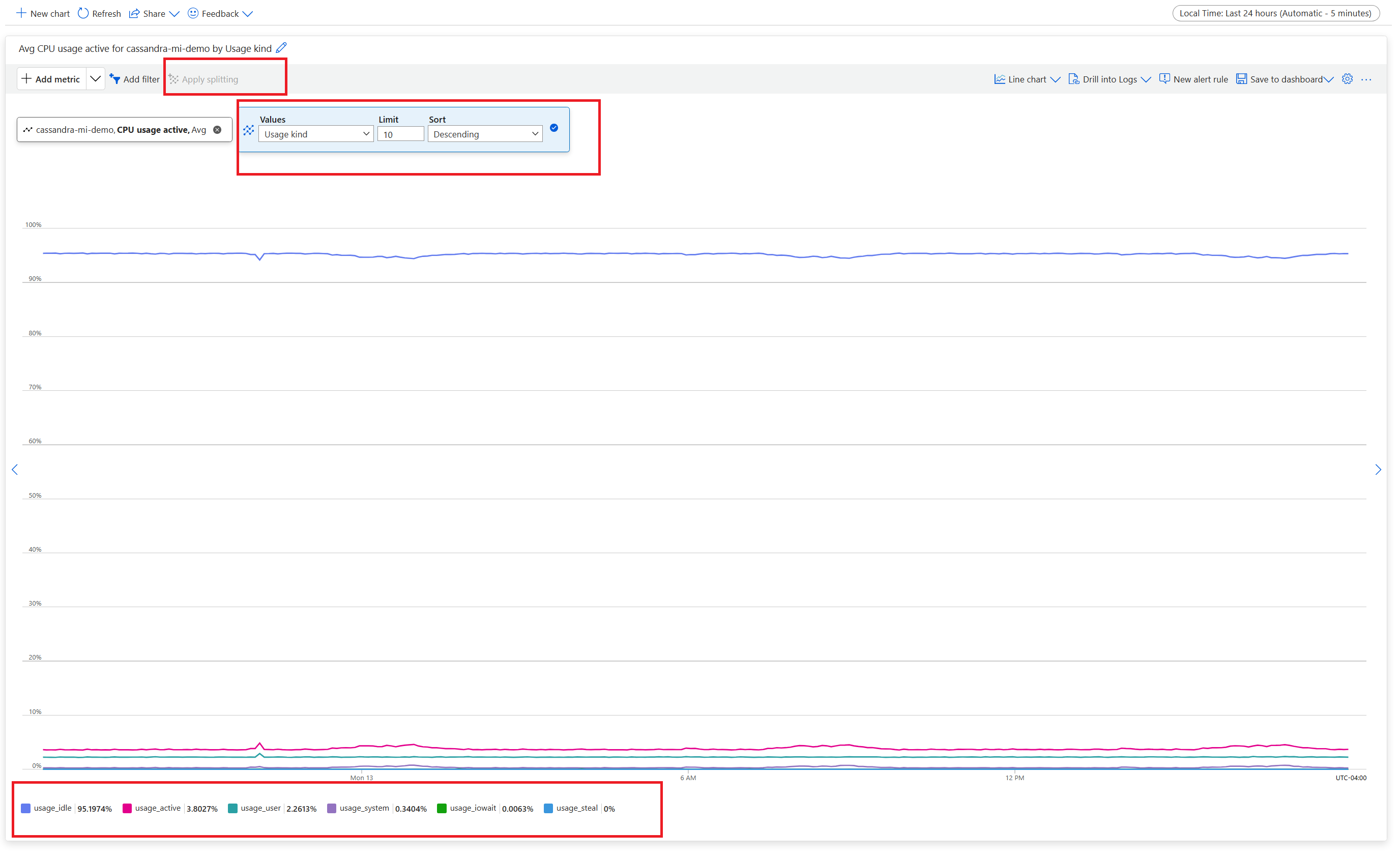Toggle usage_active series in legend
This screenshot has width=1400, height=858.
point(157,808)
